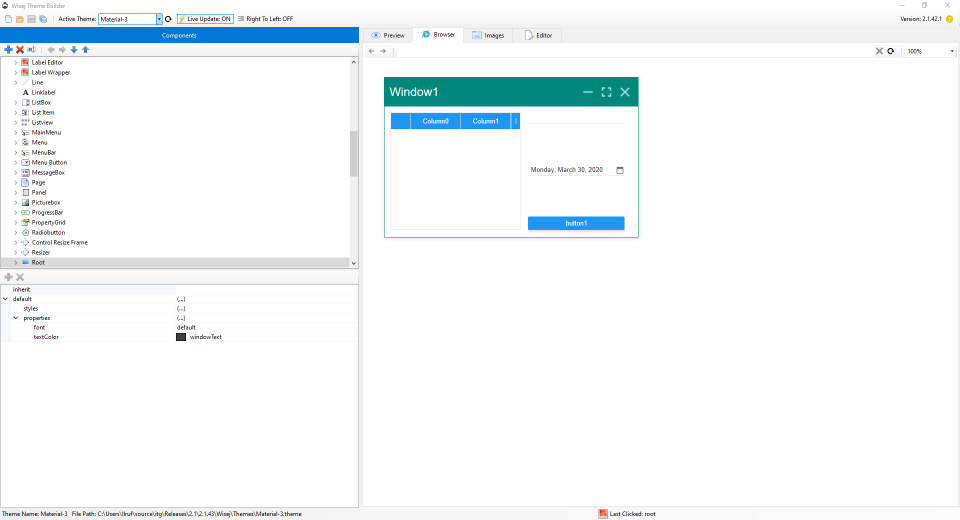Switch to the Preview tab

click(388, 35)
